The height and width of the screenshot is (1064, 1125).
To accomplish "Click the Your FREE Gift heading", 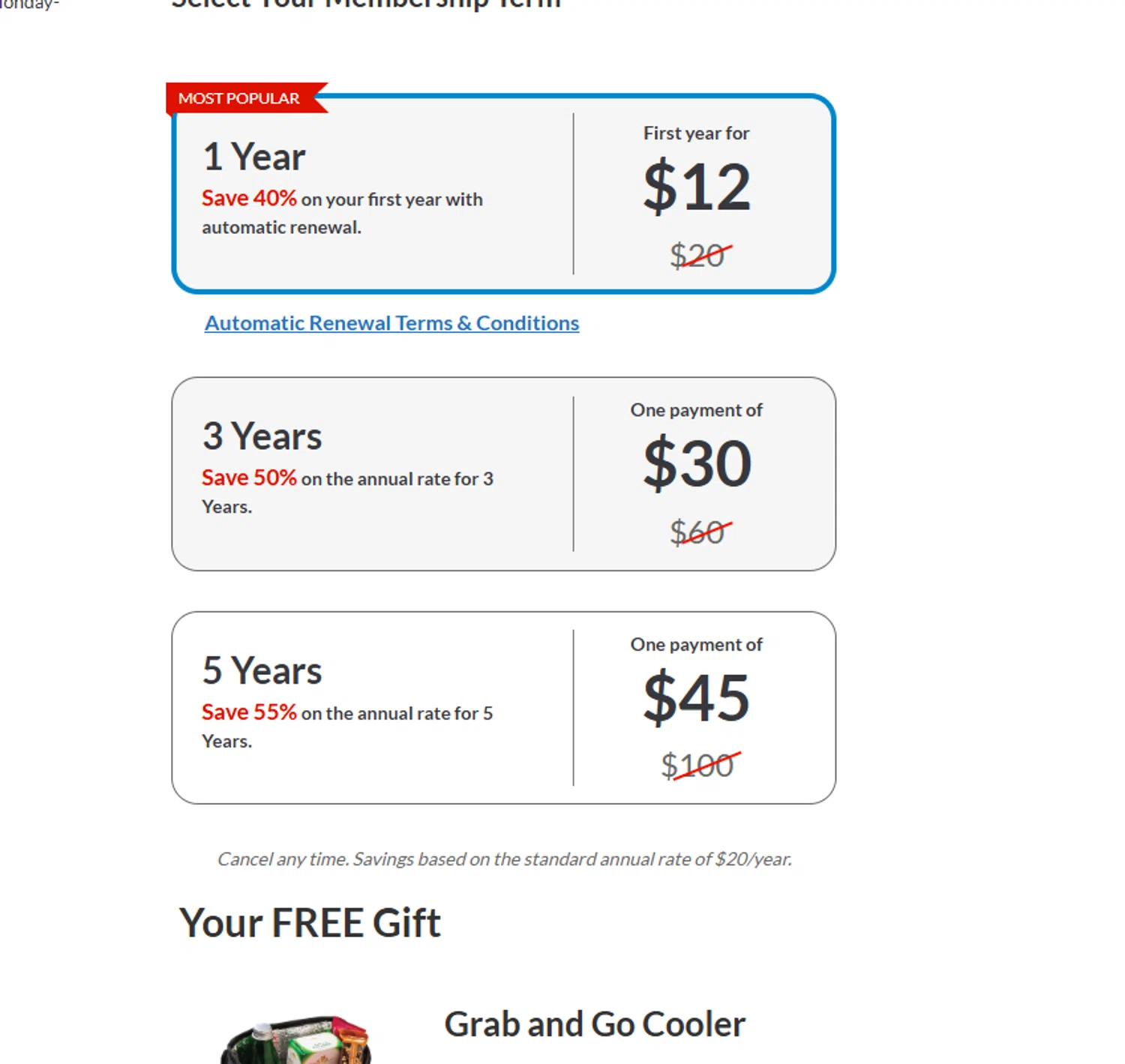I will (310, 922).
